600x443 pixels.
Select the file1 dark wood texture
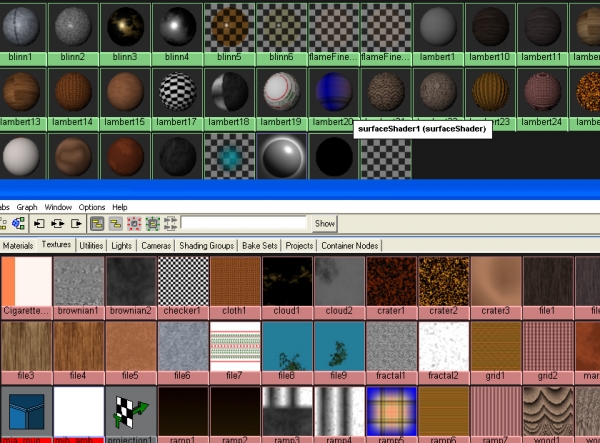point(548,282)
